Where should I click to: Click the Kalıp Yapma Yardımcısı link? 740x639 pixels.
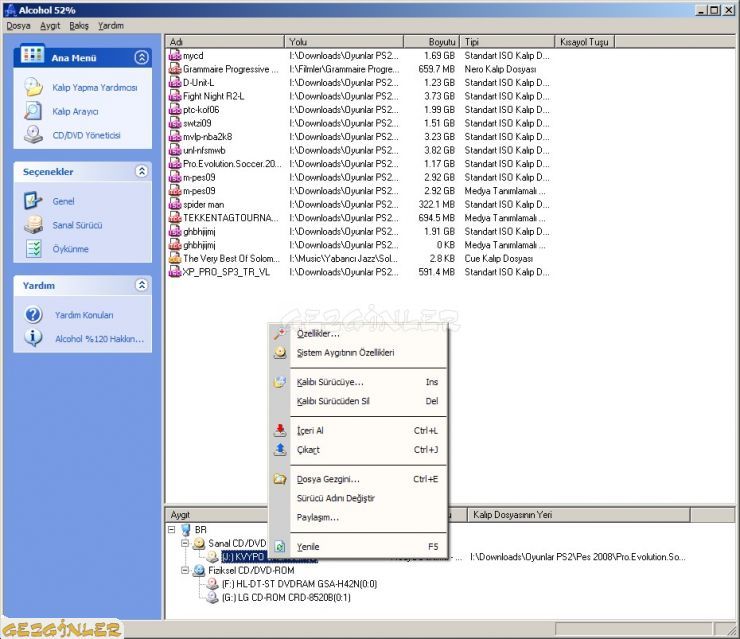click(95, 88)
